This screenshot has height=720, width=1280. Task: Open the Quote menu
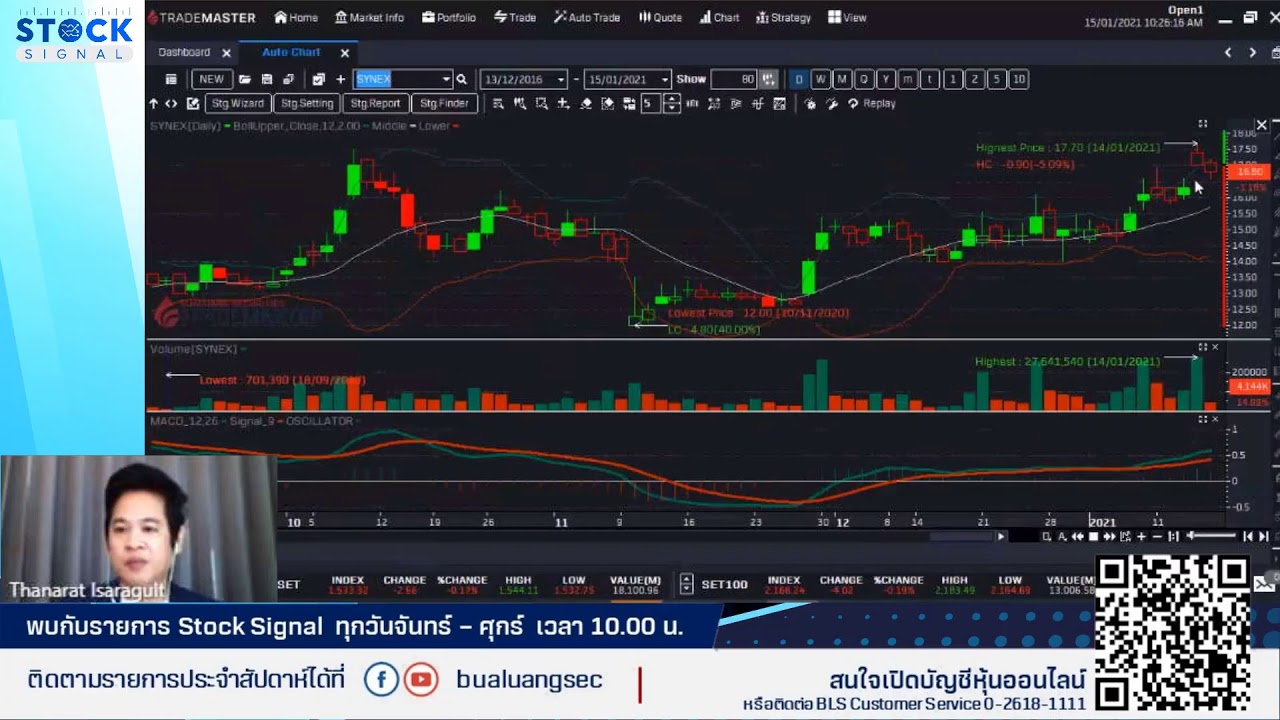[x=660, y=17]
